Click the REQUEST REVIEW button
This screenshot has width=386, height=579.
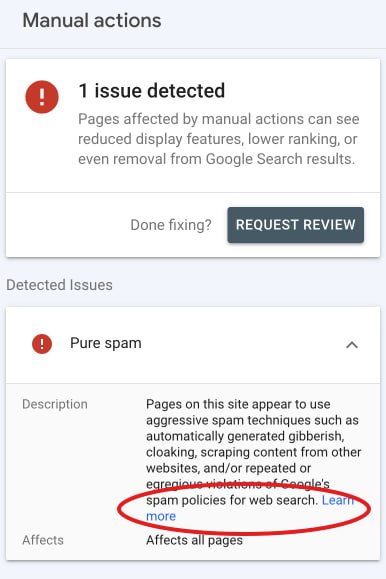click(296, 225)
